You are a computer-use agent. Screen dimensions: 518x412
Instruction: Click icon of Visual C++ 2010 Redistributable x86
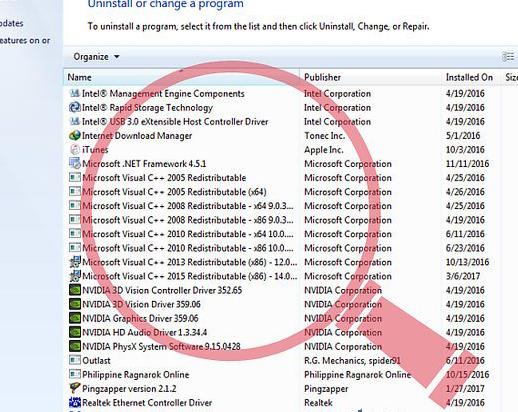(75, 248)
